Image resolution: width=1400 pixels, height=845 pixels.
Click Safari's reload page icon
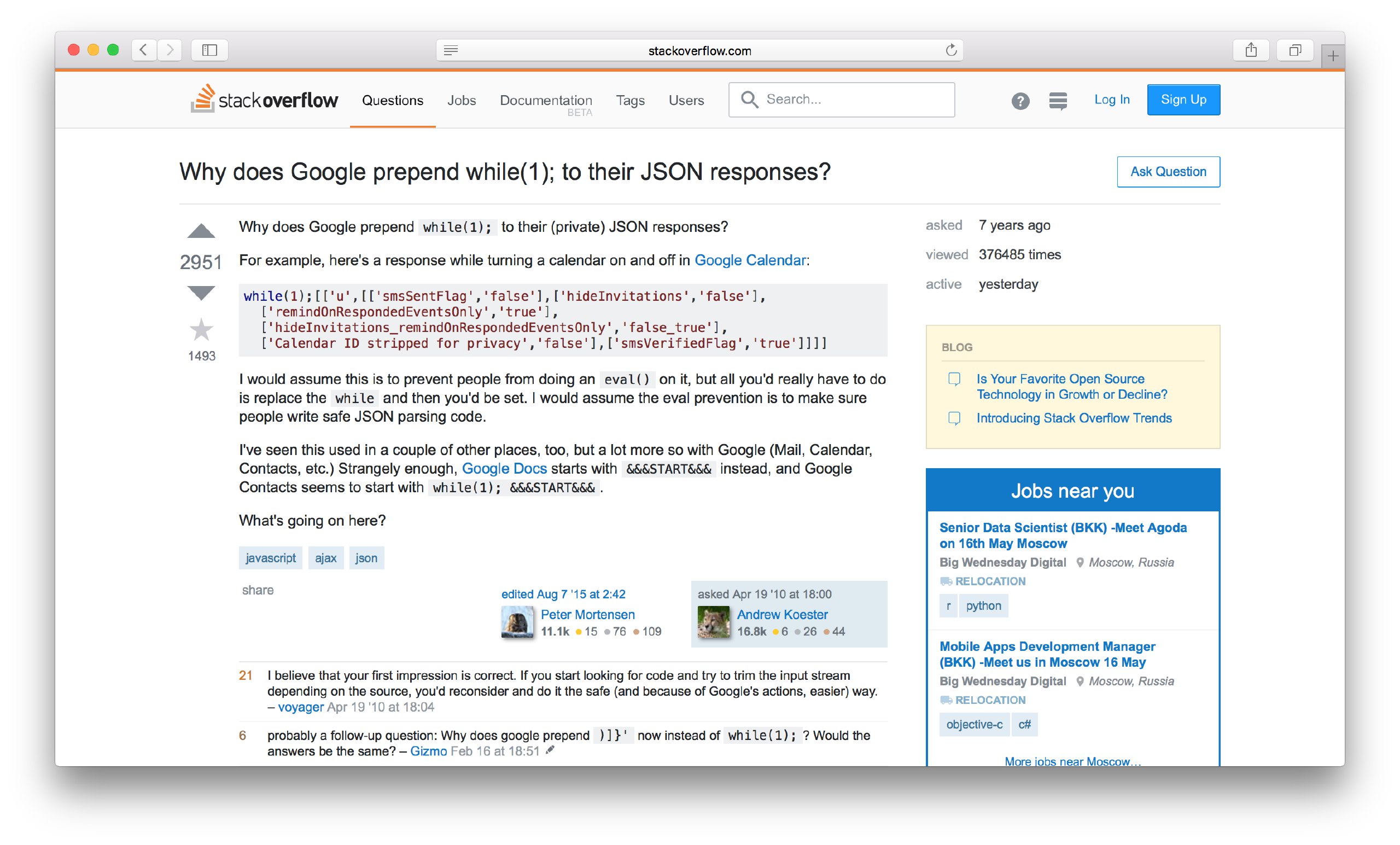click(x=950, y=50)
